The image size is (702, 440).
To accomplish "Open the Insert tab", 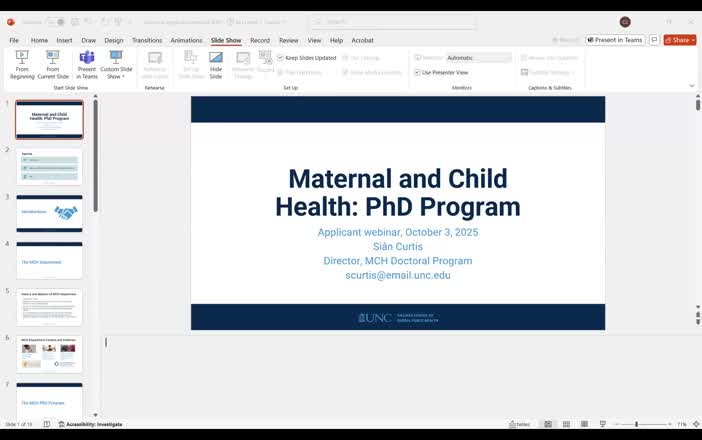I will [64, 40].
